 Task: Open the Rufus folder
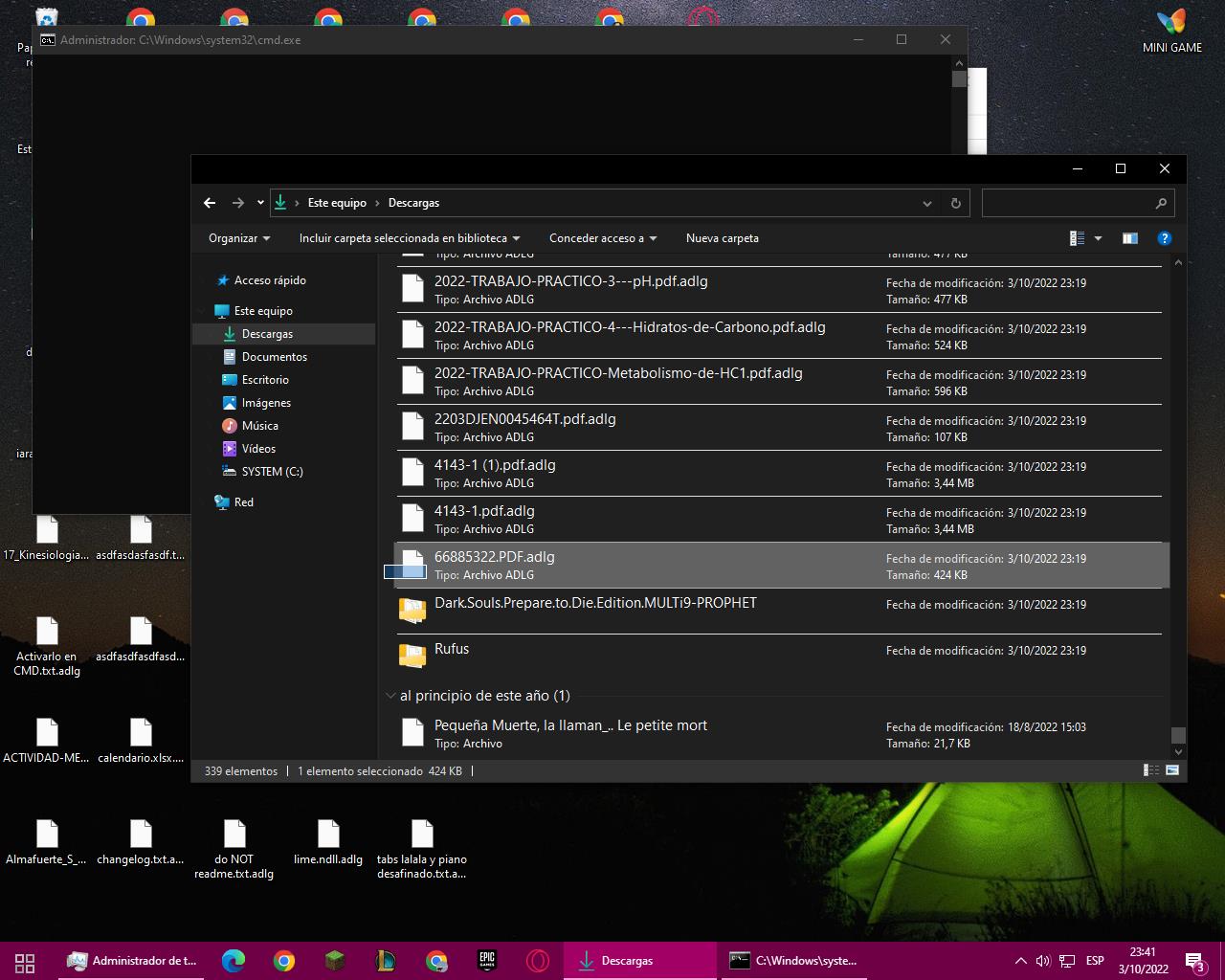(x=452, y=649)
